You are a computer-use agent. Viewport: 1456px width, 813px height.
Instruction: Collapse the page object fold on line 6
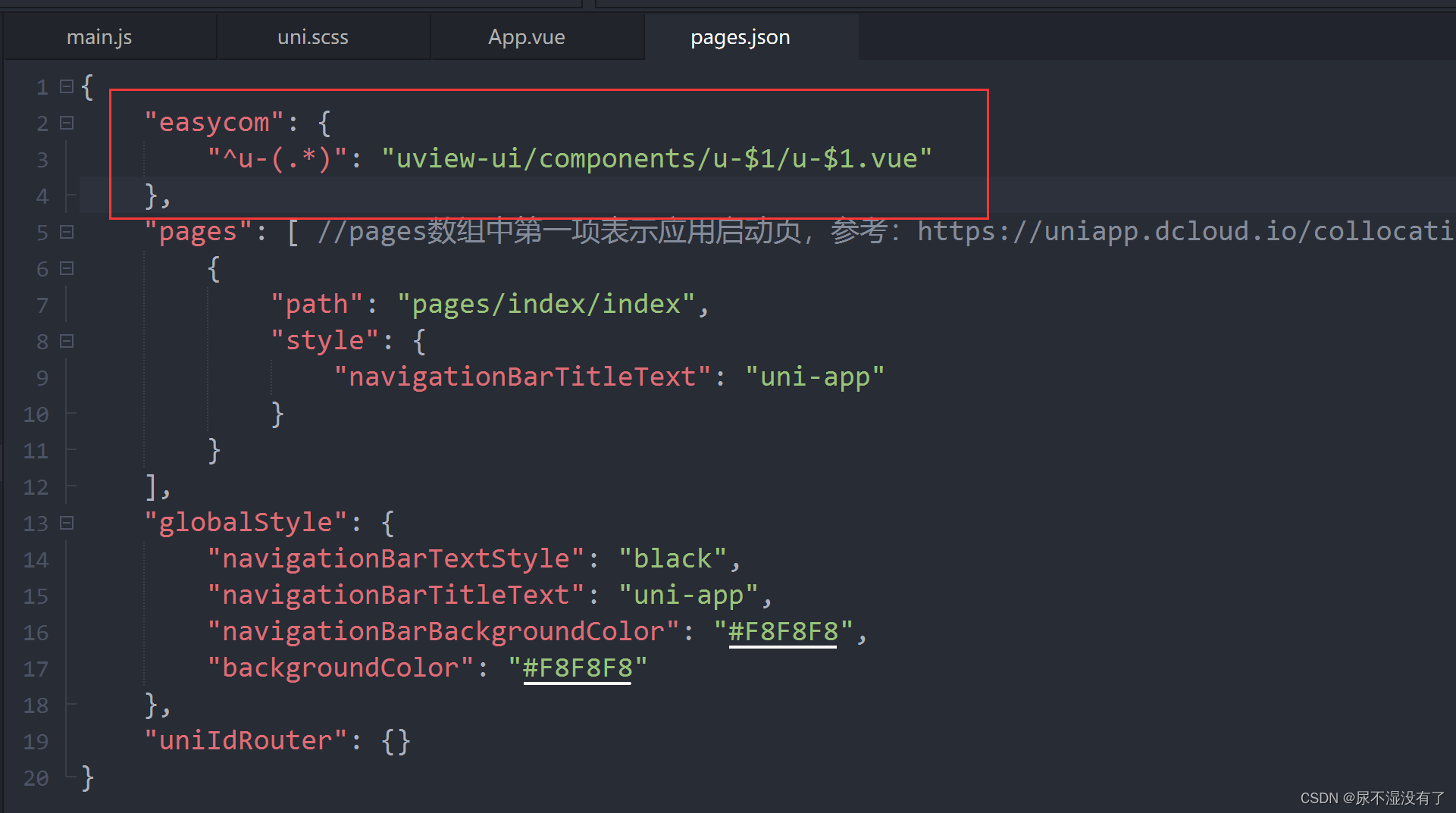click(x=67, y=268)
